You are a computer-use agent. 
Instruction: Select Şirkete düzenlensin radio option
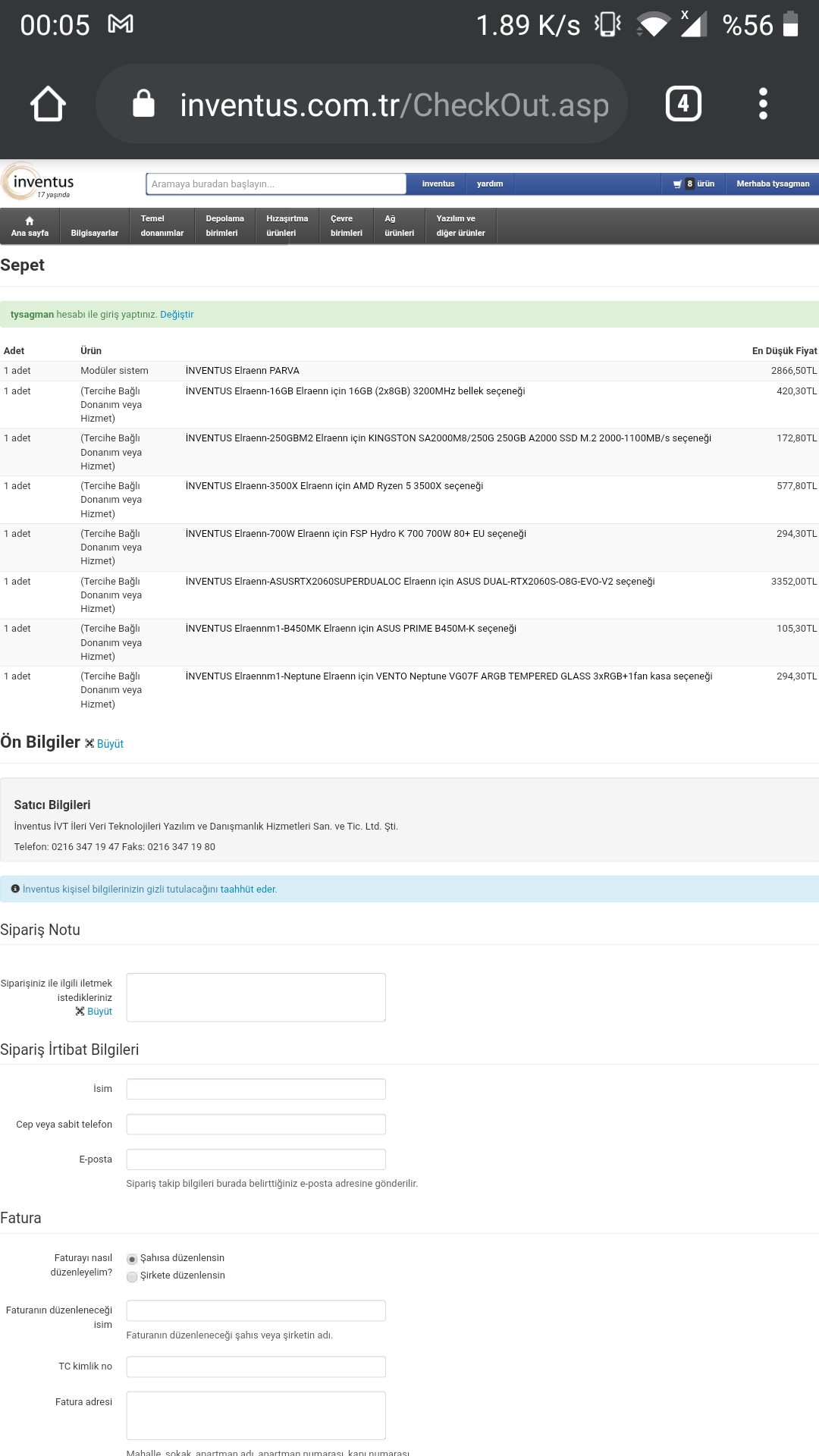click(x=132, y=1276)
